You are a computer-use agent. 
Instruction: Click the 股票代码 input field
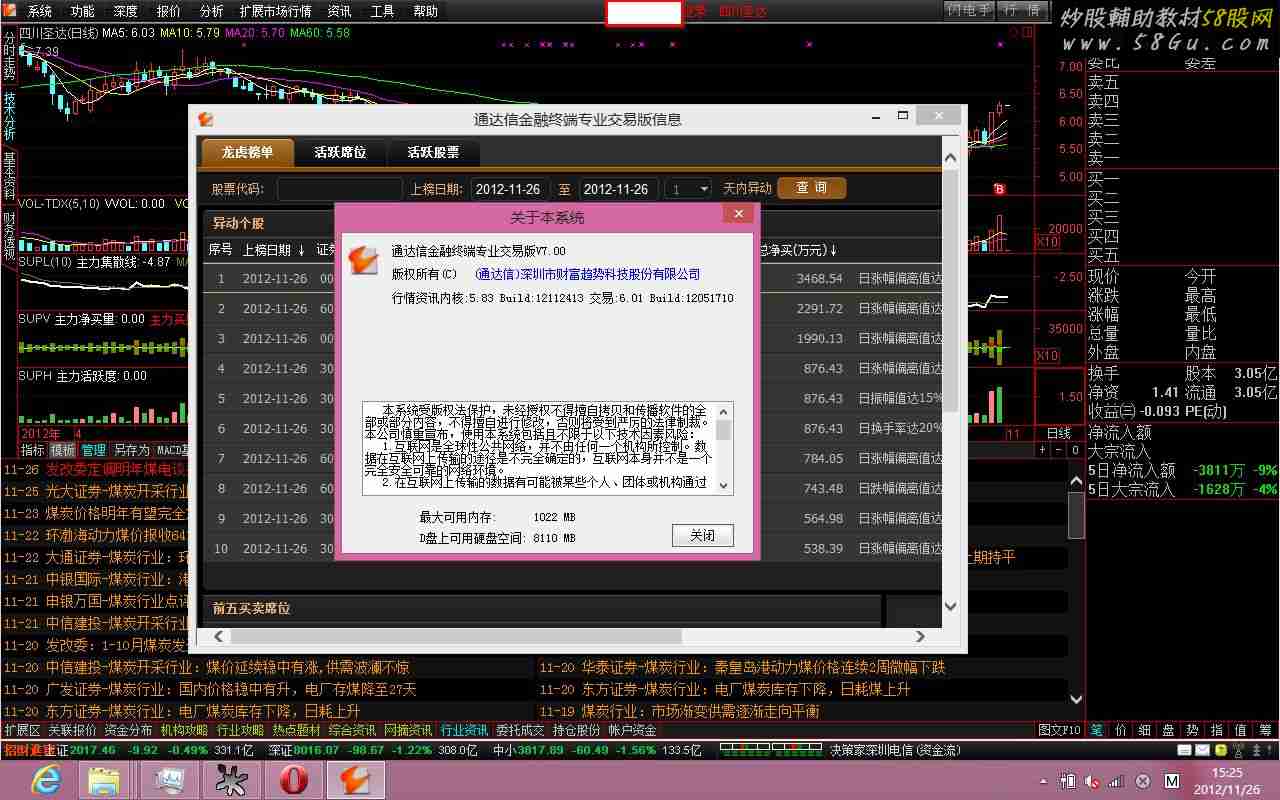[x=340, y=188]
